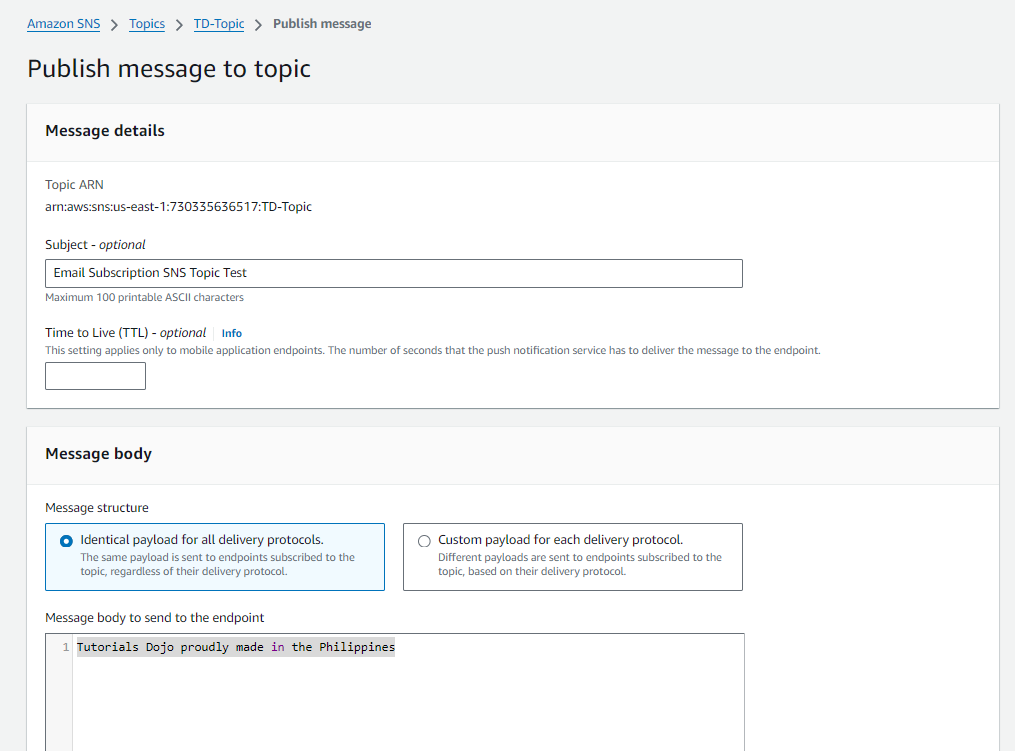Click the Time to Live input box
This screenshot has width=1015, height=751.
[x=95, y=376]
